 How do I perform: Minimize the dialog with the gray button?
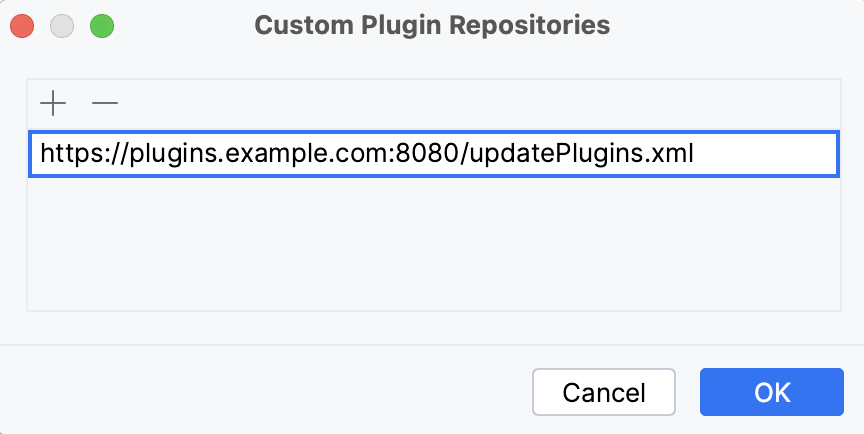tap(62, 25)
